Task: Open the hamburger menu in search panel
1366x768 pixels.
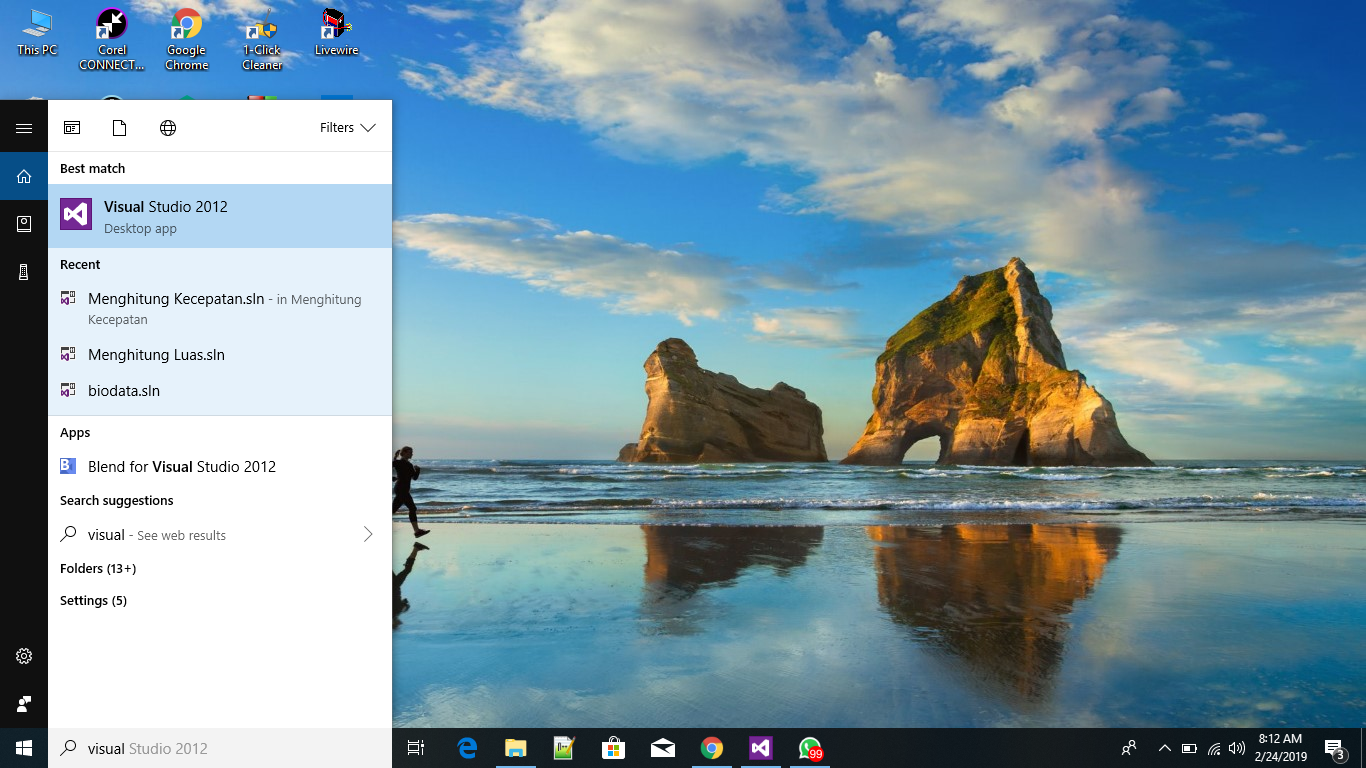Action: click(x=24, y=128)
